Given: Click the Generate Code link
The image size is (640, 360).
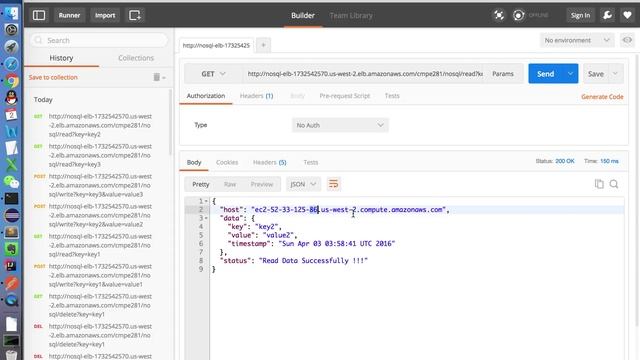Looking at the screenshot, I should 602,97.
